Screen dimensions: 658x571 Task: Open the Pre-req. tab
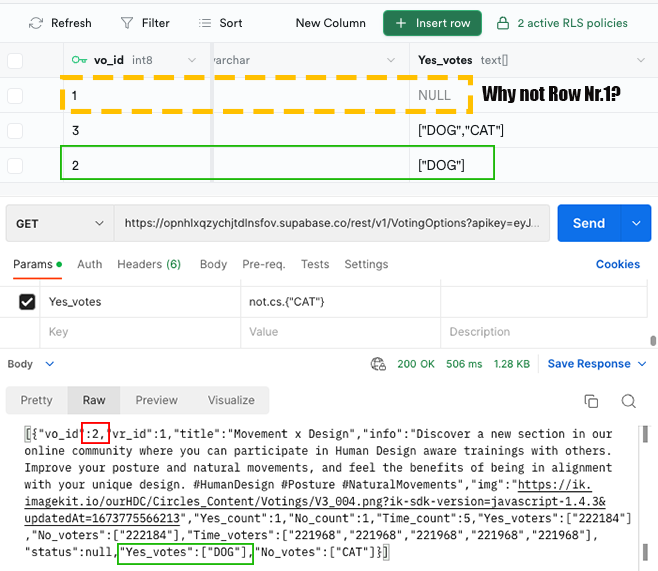coord(264,264)
